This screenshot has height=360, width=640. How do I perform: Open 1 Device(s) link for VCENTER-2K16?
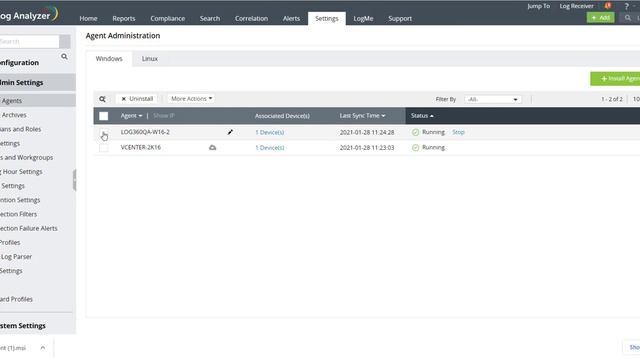point(270,148)
